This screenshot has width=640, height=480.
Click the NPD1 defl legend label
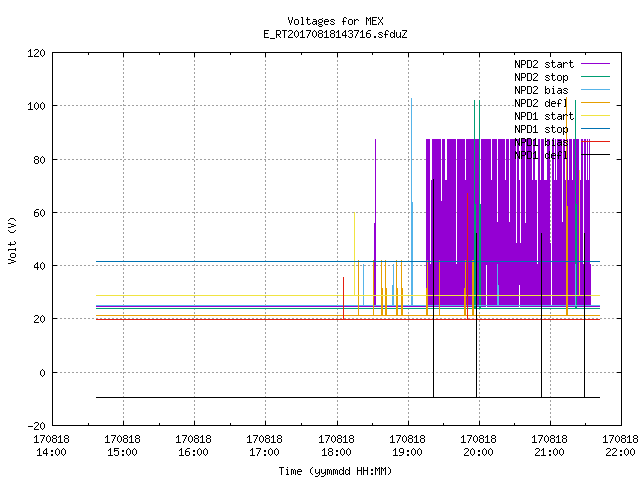tap(541, 156)
